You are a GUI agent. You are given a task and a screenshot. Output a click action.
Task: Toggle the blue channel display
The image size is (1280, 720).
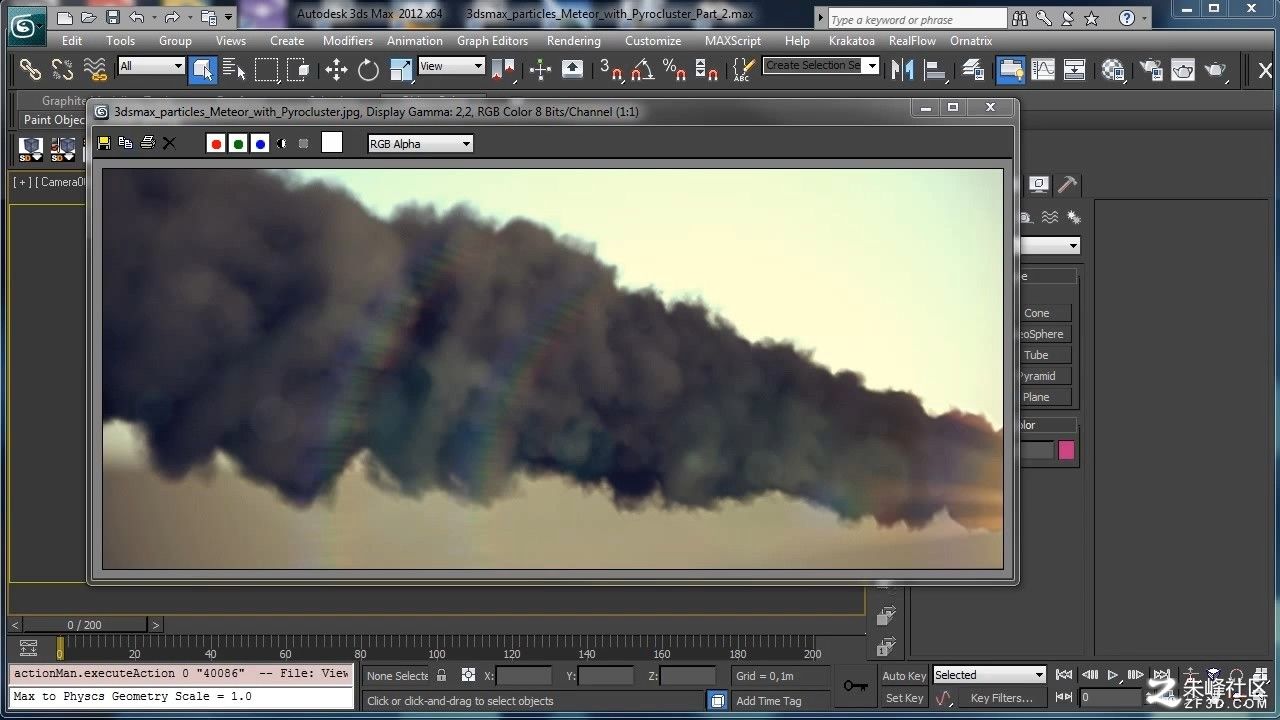[x=260, y=144]
